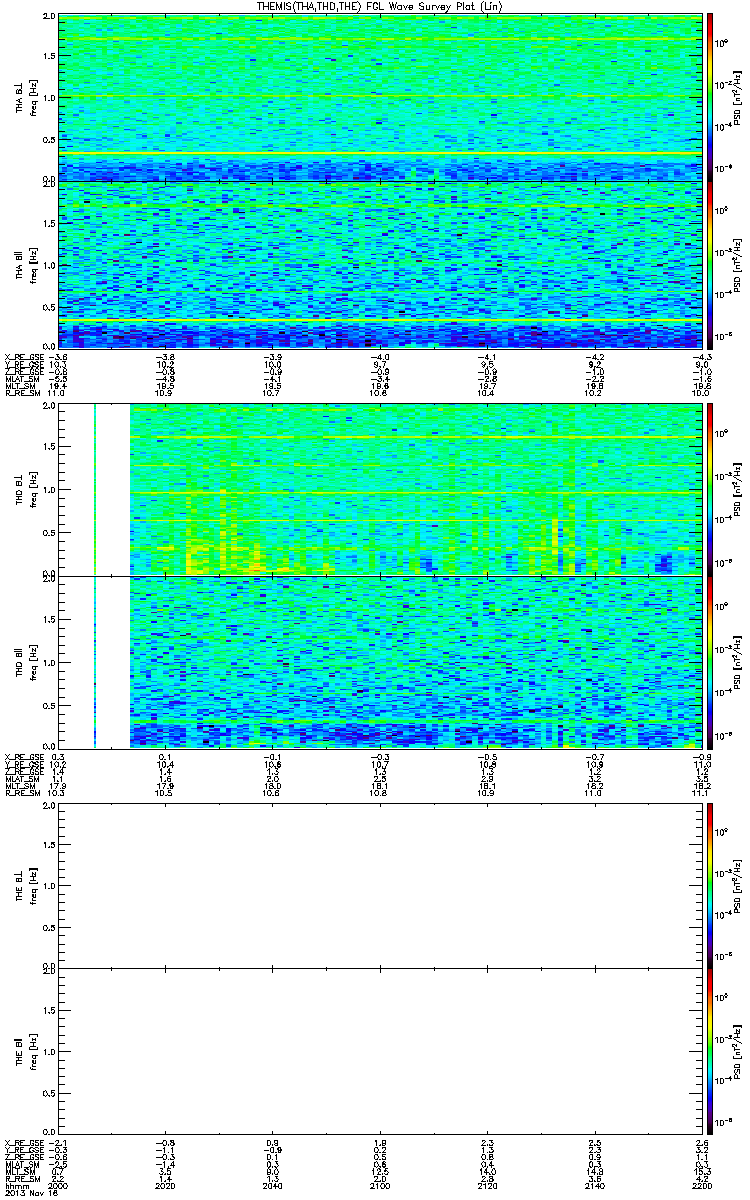This screenshot has width=750, height=1200.
Task: Click the PSD [nT²/Hz] label beside the THA B⊥ color bar
Action: coord(737,97)
